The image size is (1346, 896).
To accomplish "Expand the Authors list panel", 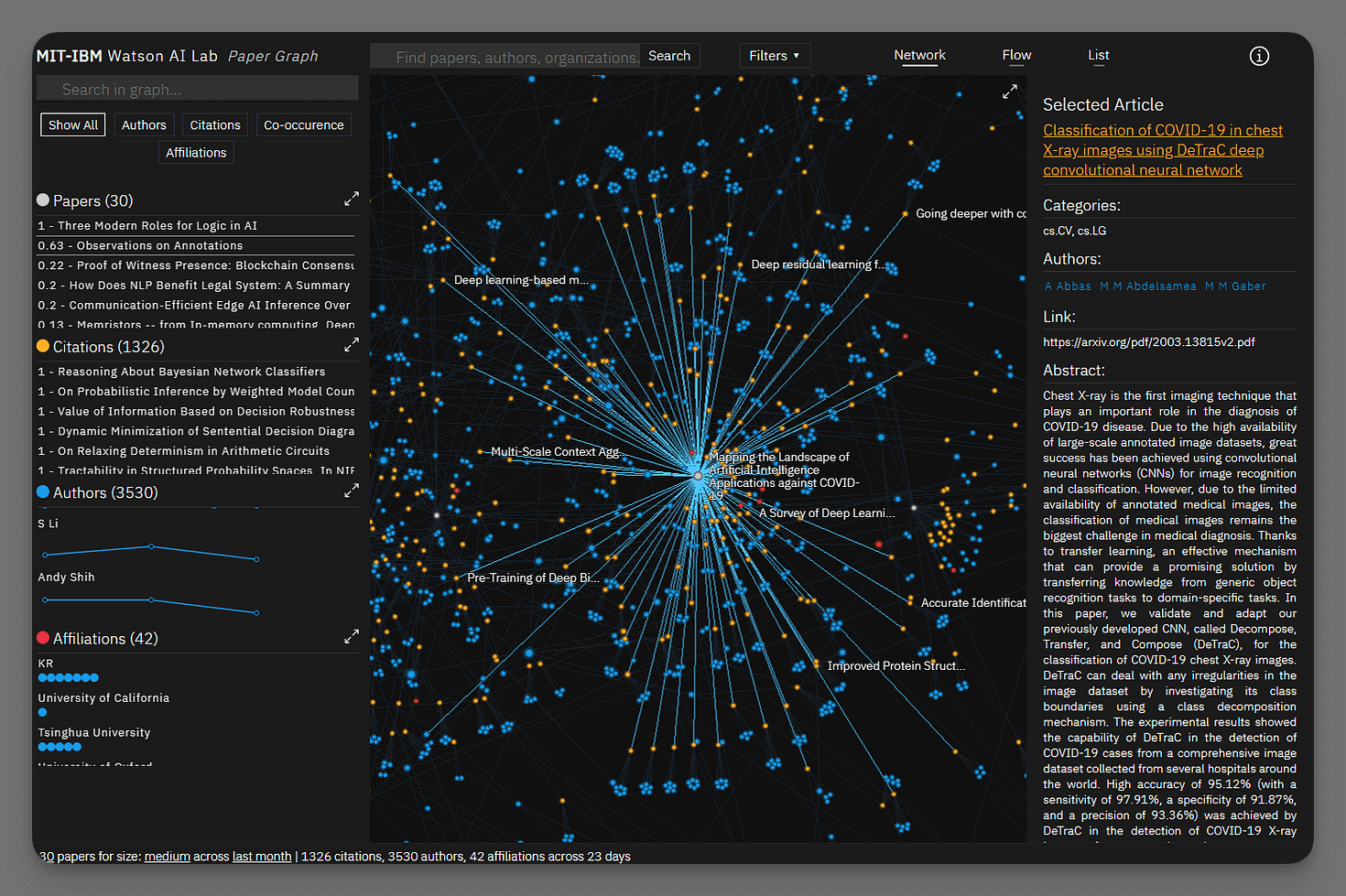I will pos(351,491).
